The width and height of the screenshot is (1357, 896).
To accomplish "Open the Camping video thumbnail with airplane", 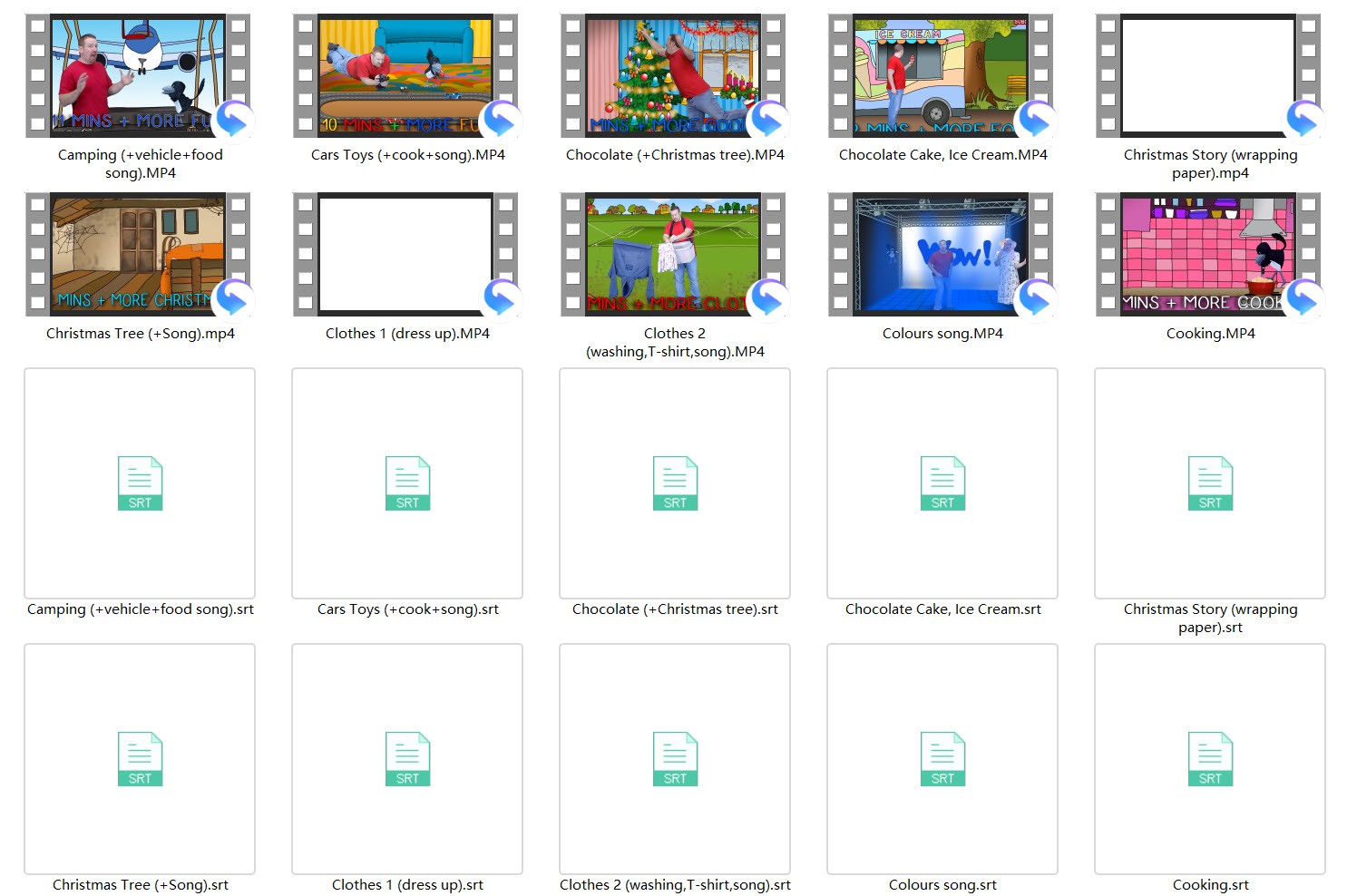I will coord(138,76).
